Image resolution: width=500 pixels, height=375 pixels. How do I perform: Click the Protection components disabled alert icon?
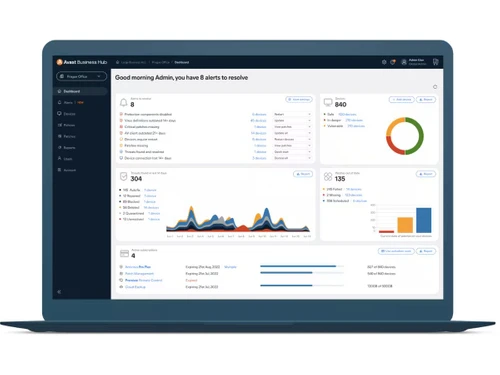tap(121, 114)
